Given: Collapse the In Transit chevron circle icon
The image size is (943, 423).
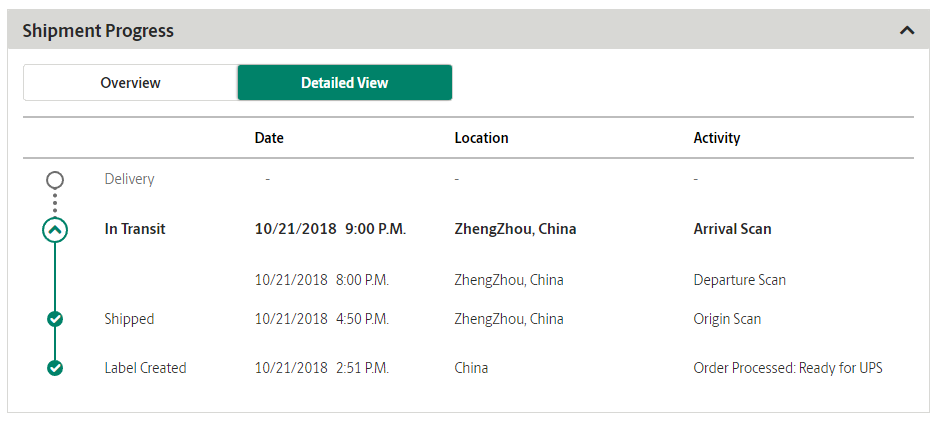Looking at the screenshot, I should 55,229.
